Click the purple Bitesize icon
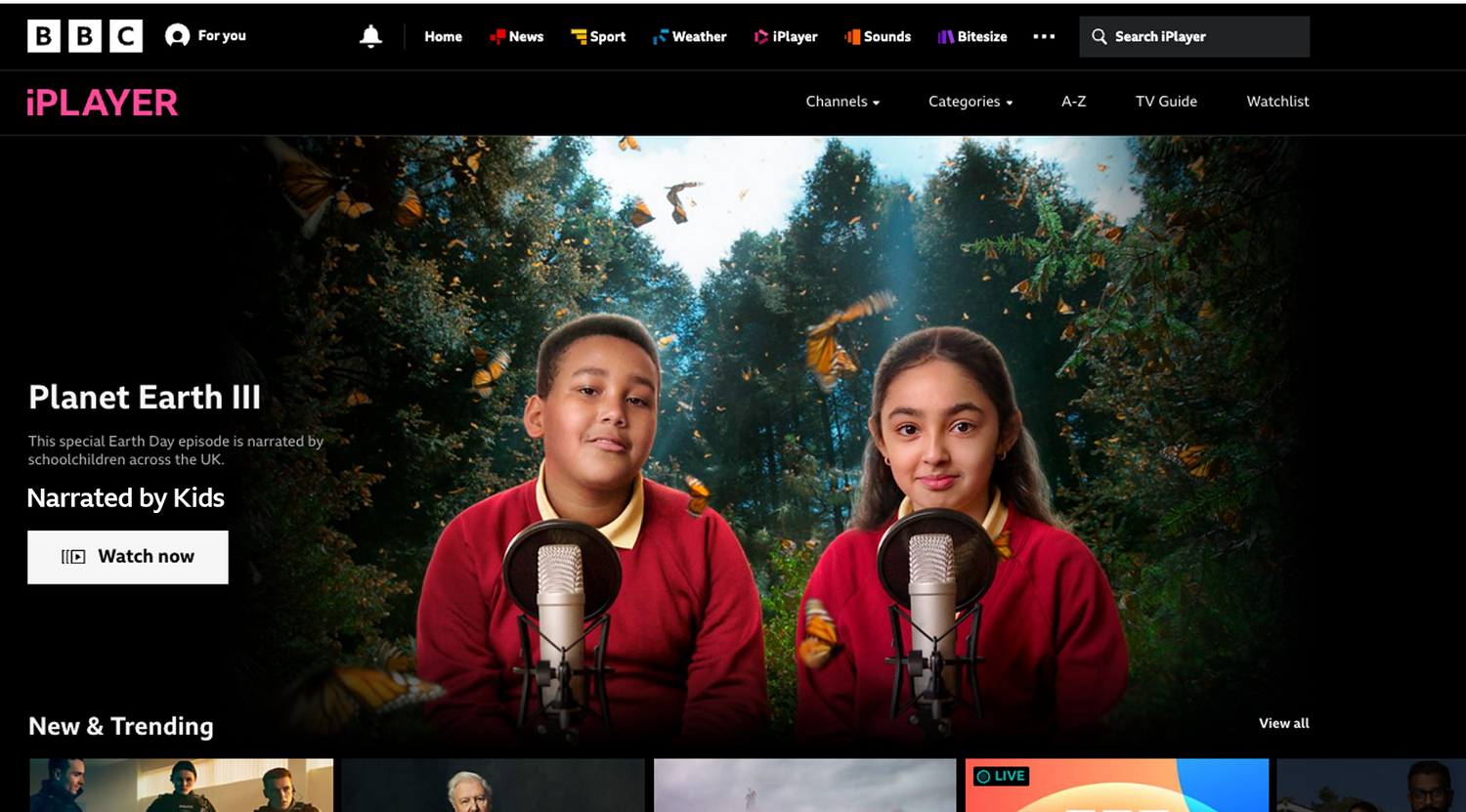 945,36
